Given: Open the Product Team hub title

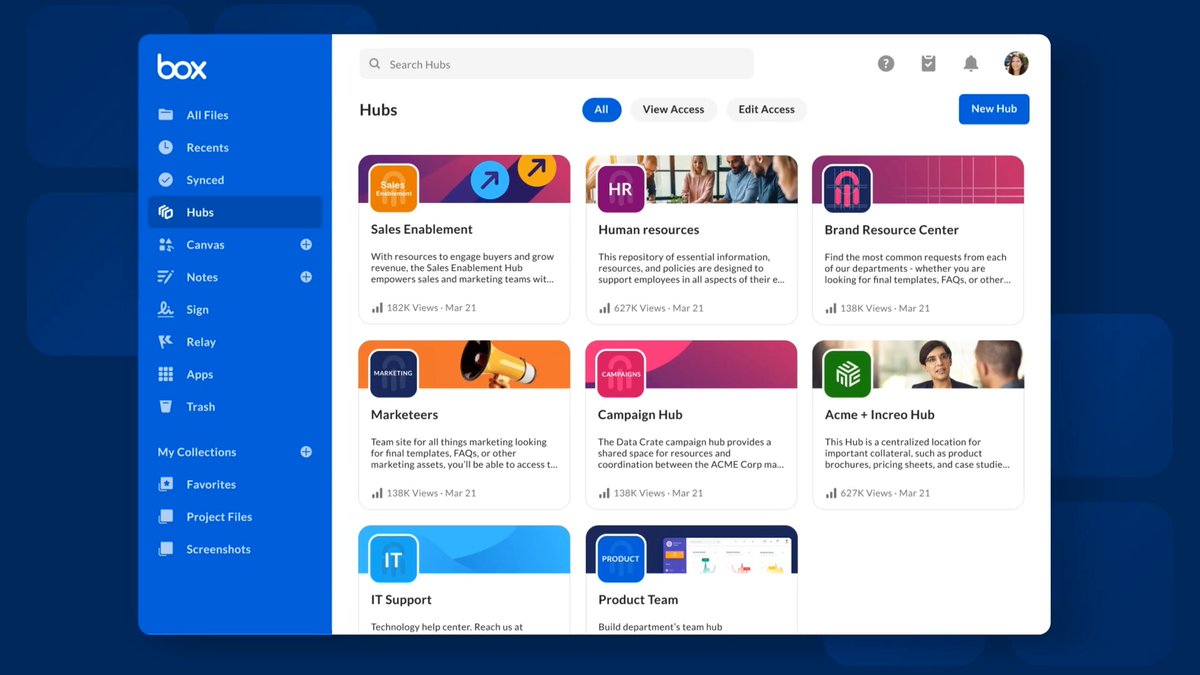Looking at the screenshot, I should (x=638, y=600).
